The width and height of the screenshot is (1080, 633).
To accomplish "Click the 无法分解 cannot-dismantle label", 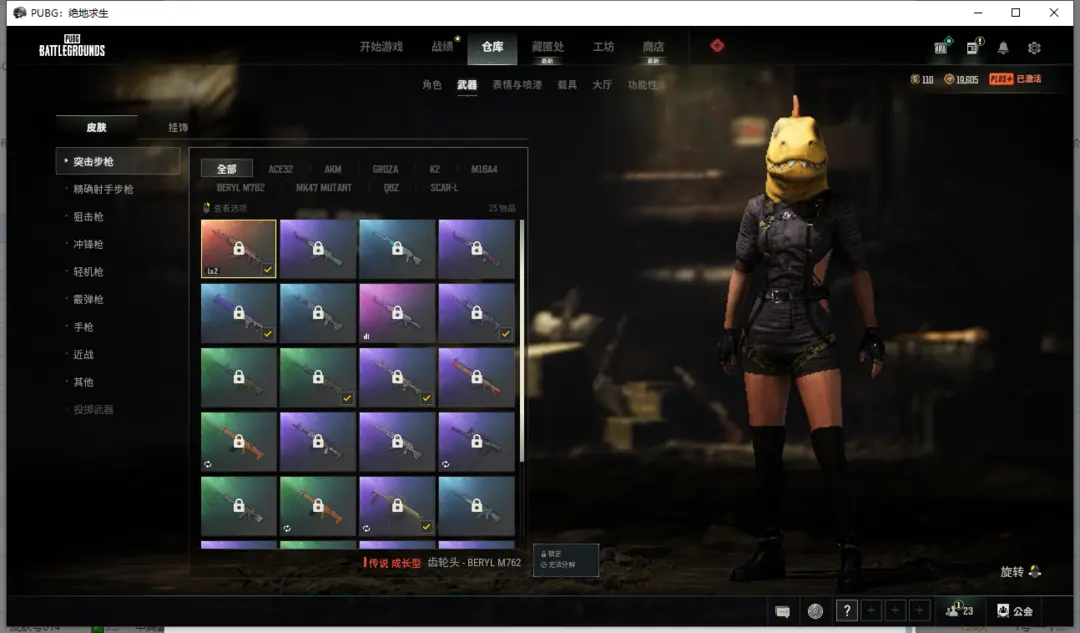I will (558, 565).
